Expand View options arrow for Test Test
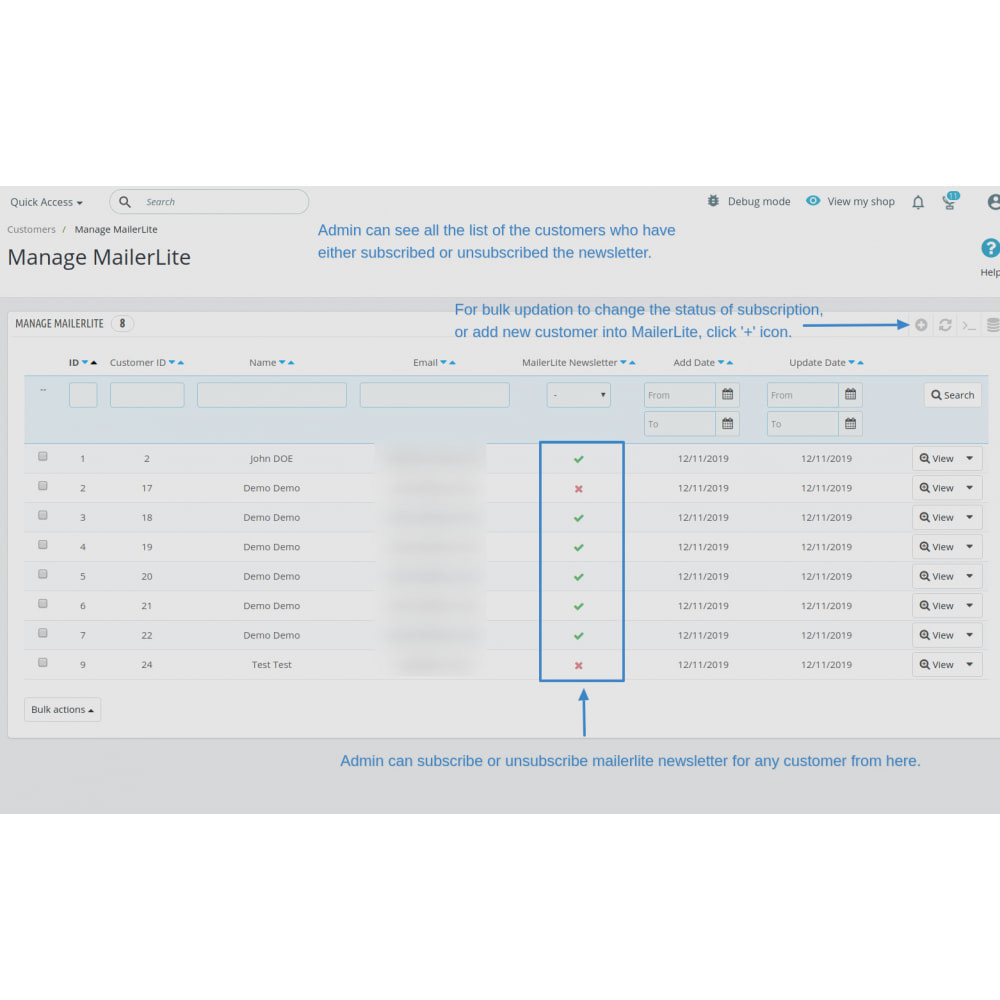 (969, 665)
